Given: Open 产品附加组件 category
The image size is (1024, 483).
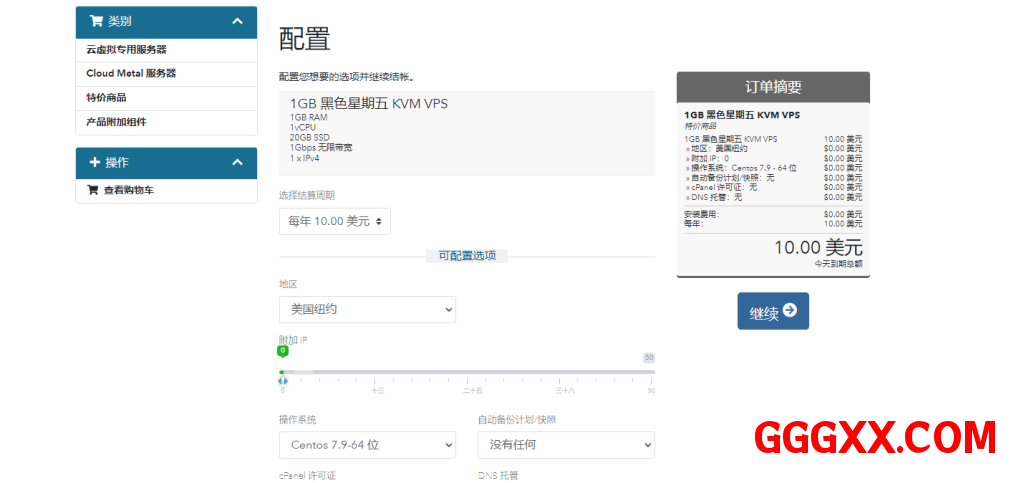Looking at the screenshot, I should [x=116, y=122].
